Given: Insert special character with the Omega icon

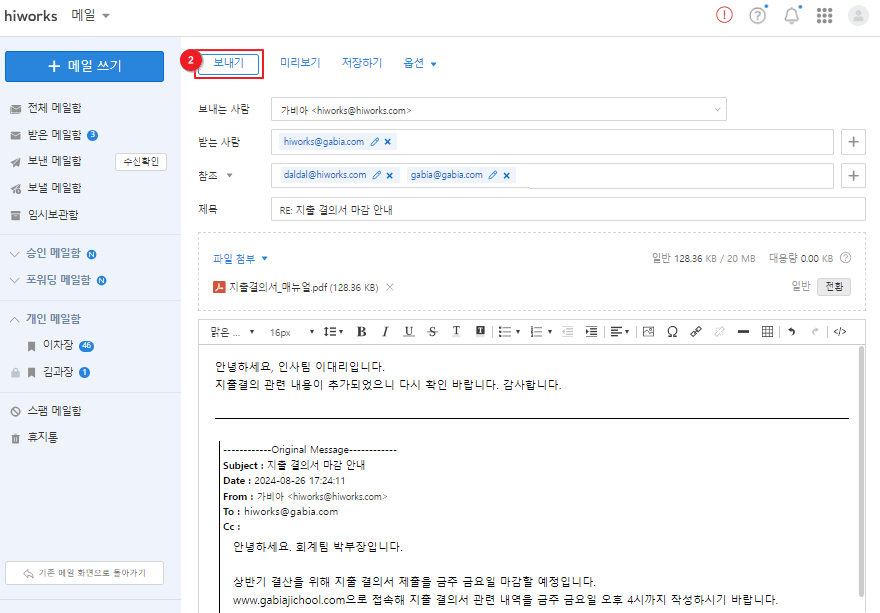Looking at the screenshot, I should tap(672, 332).
